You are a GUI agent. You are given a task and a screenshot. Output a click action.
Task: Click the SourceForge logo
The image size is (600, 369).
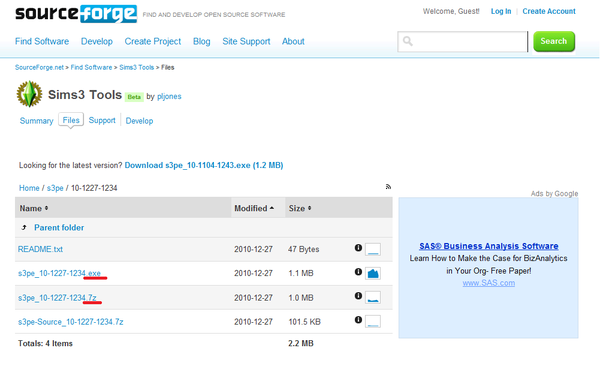tap(76, 14)
